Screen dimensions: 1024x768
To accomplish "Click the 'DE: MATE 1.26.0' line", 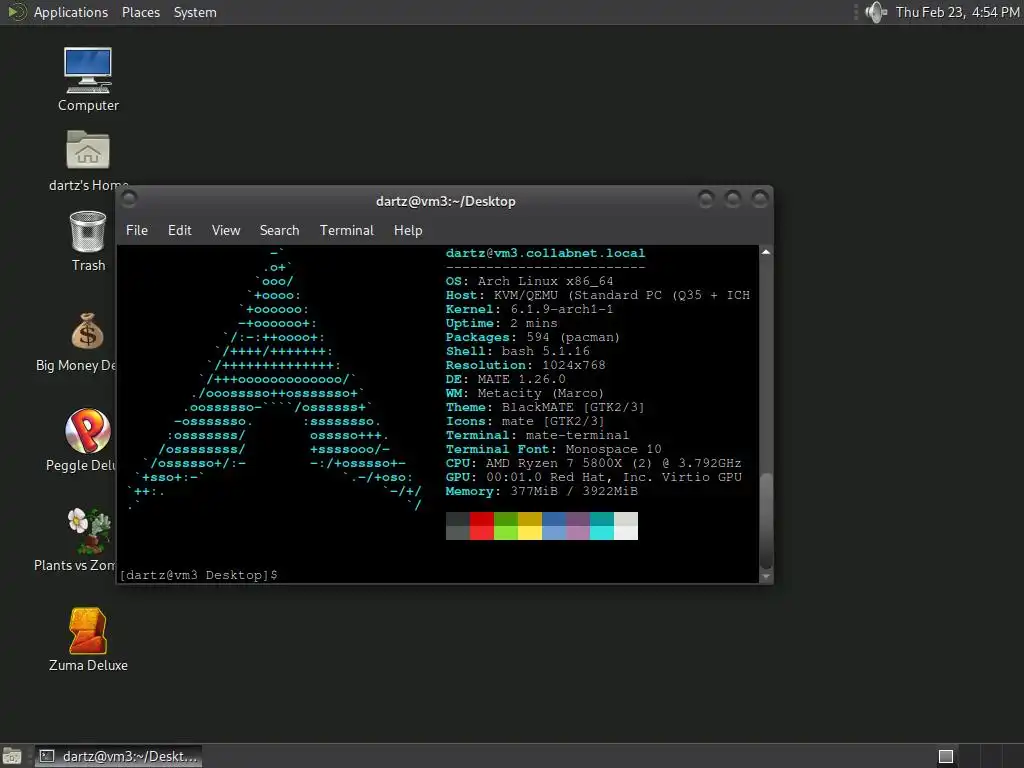I will (x=505, y=379).
